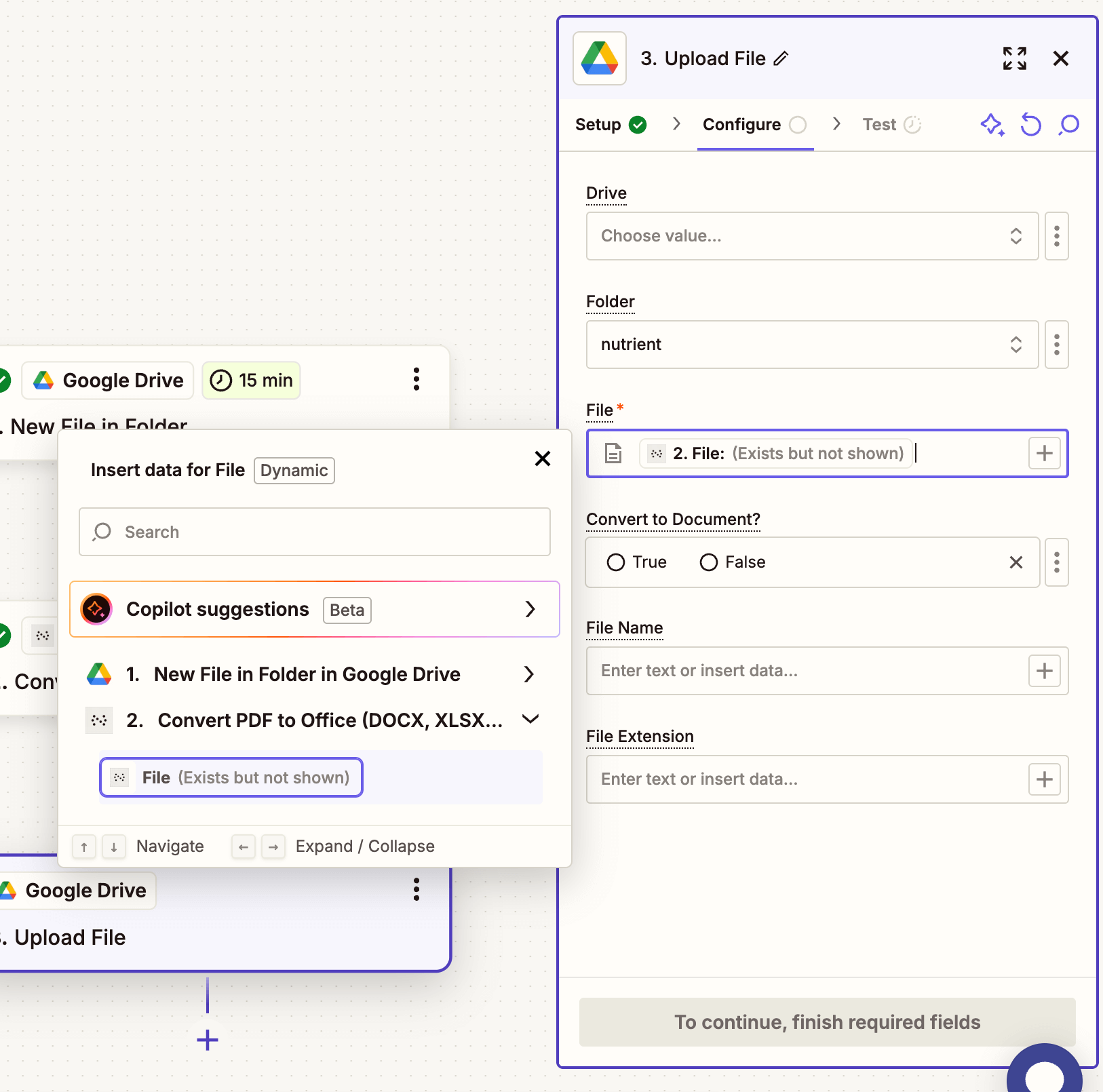This screenshot has height=1092, width=1103.
Task: Open the three-dot menu next to Drive field
Action: 1056,236
